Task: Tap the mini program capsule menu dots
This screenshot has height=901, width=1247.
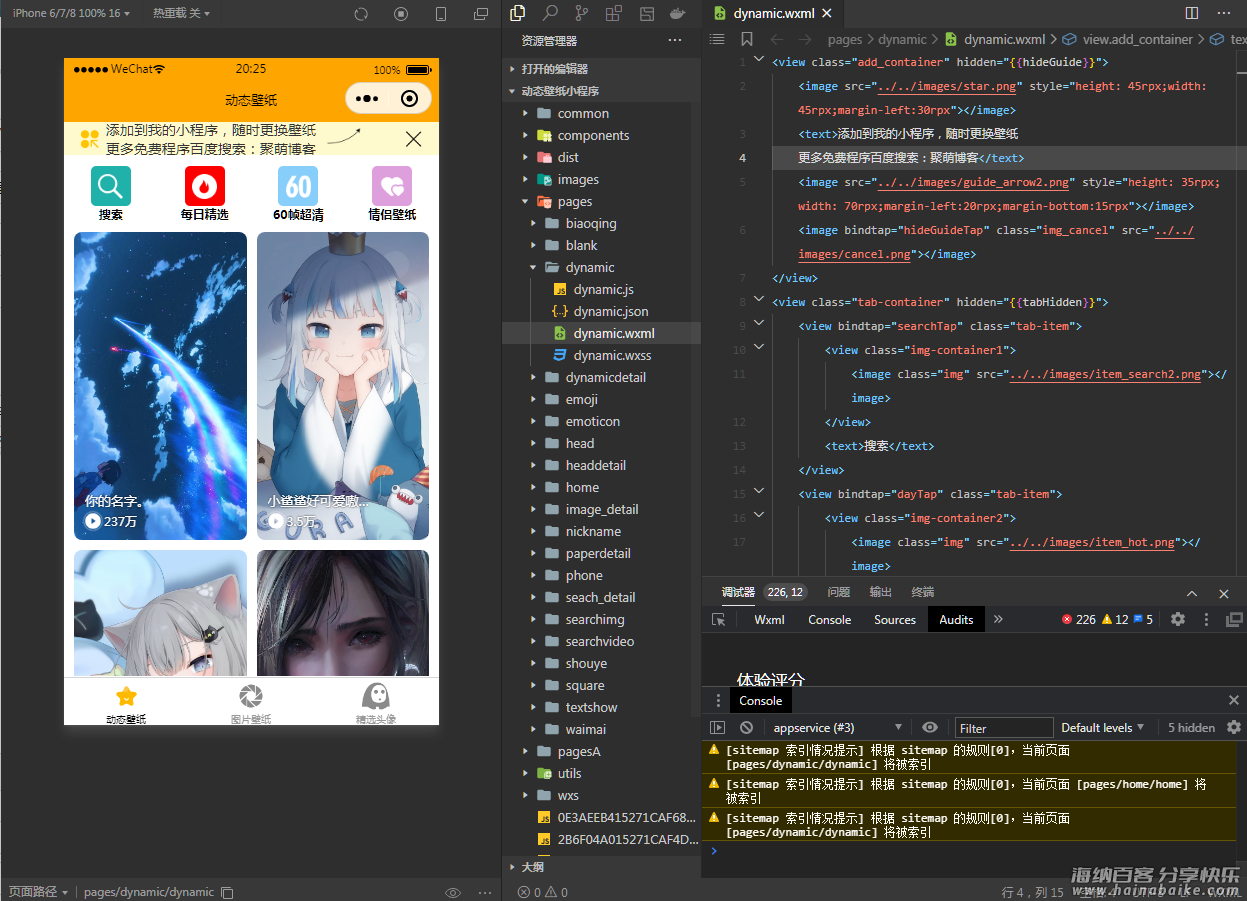Action: [x=367, y=99]
